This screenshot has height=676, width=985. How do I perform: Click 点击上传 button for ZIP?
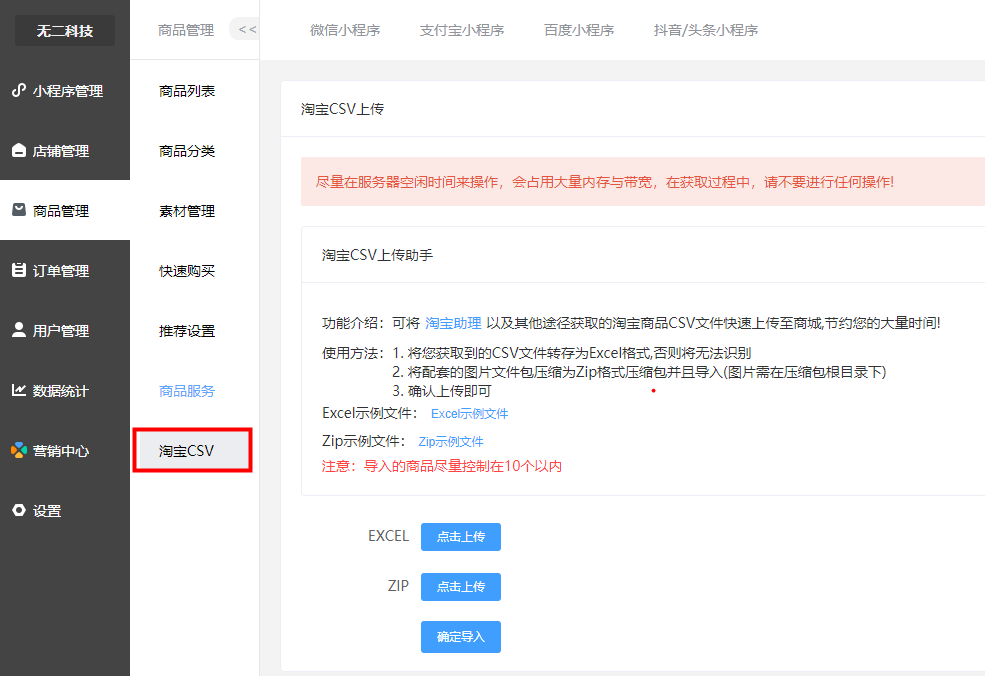pyautogui.click(x=460, y=586)
